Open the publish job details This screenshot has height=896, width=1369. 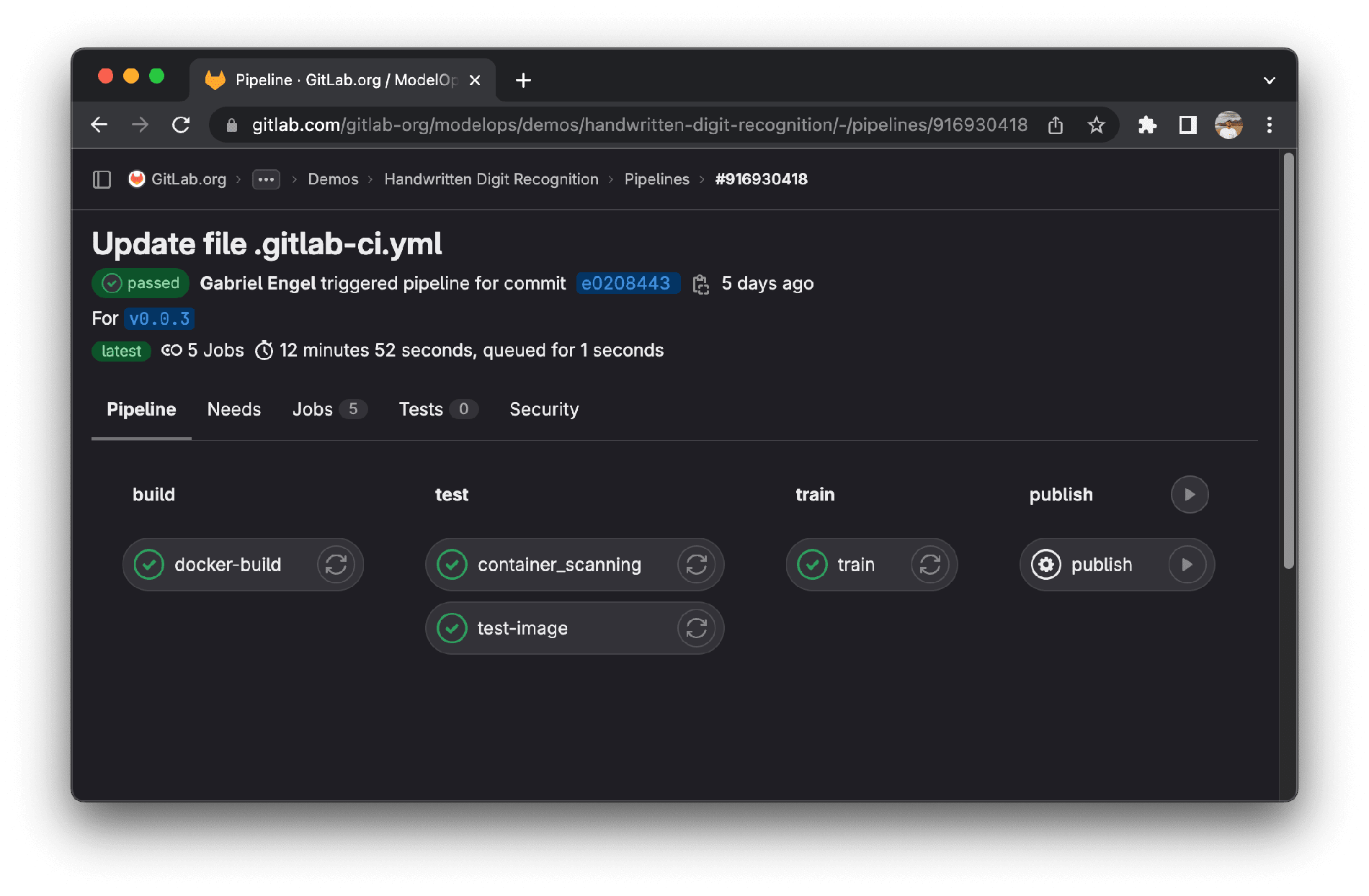[1102, 565]
